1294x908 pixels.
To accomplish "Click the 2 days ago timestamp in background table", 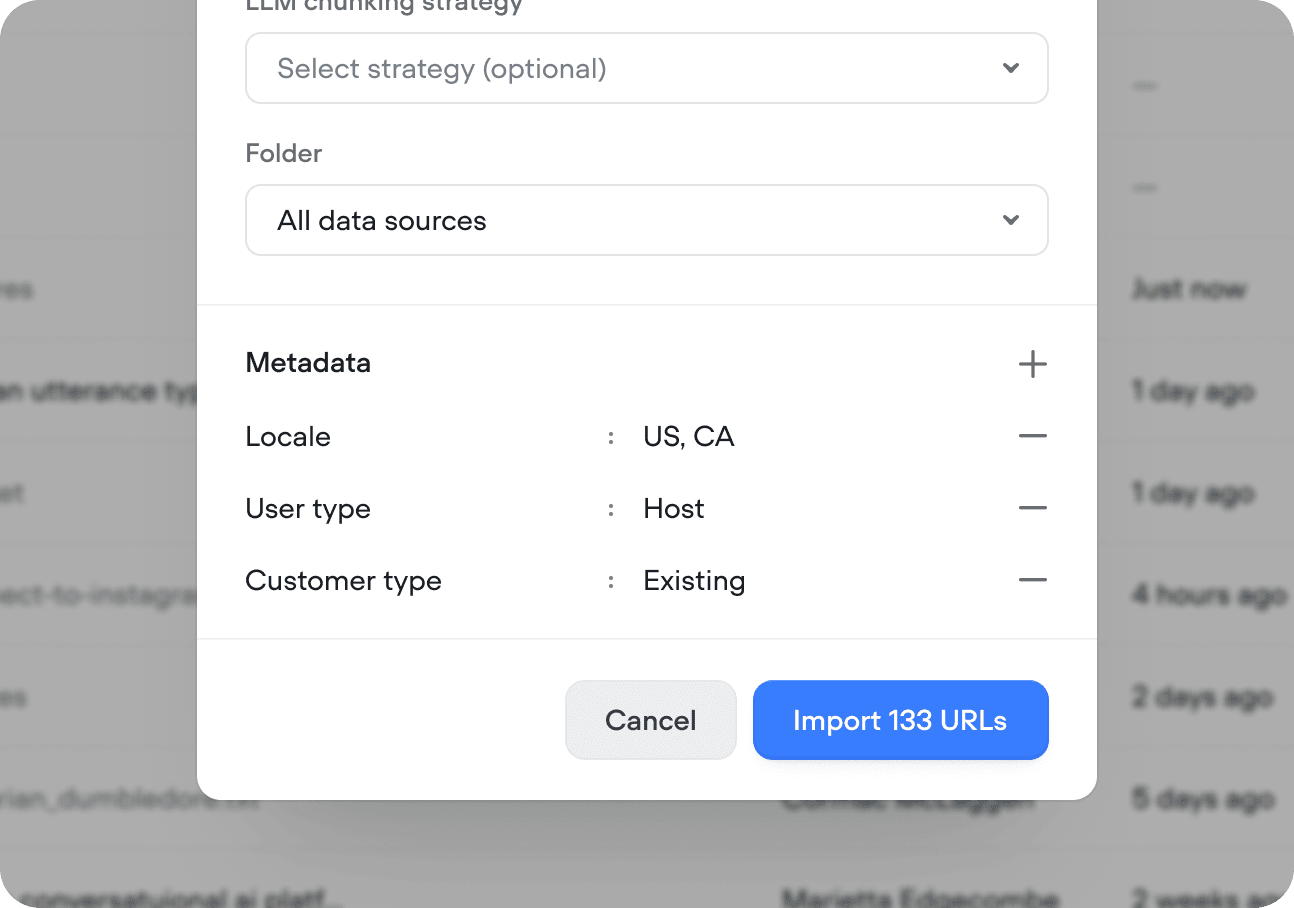I will (x=1203, y=698).
